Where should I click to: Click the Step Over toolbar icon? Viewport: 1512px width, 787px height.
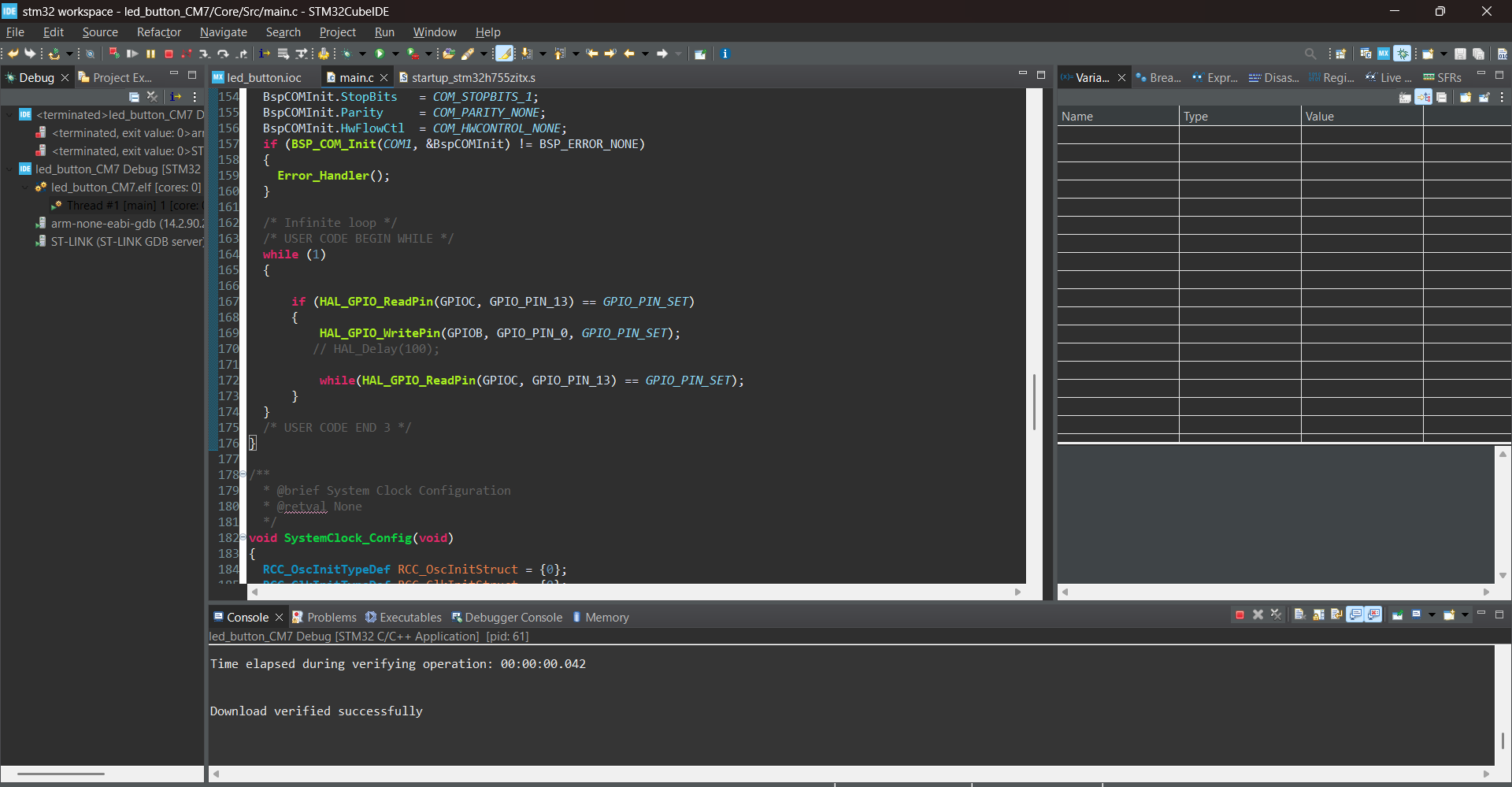point(223,54)
